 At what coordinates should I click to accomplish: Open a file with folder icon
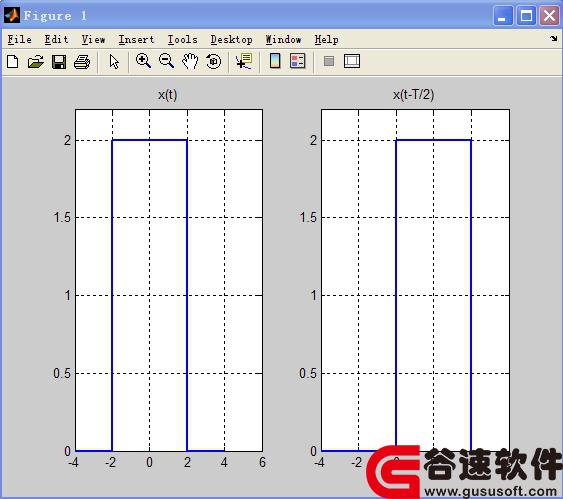tap(36, 62)
